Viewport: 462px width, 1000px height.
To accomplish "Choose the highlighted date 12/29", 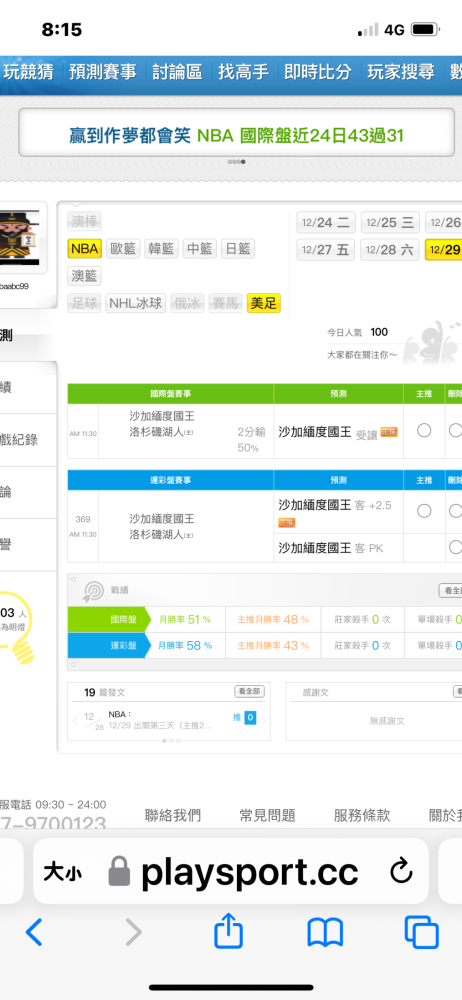I will point(444,249).
